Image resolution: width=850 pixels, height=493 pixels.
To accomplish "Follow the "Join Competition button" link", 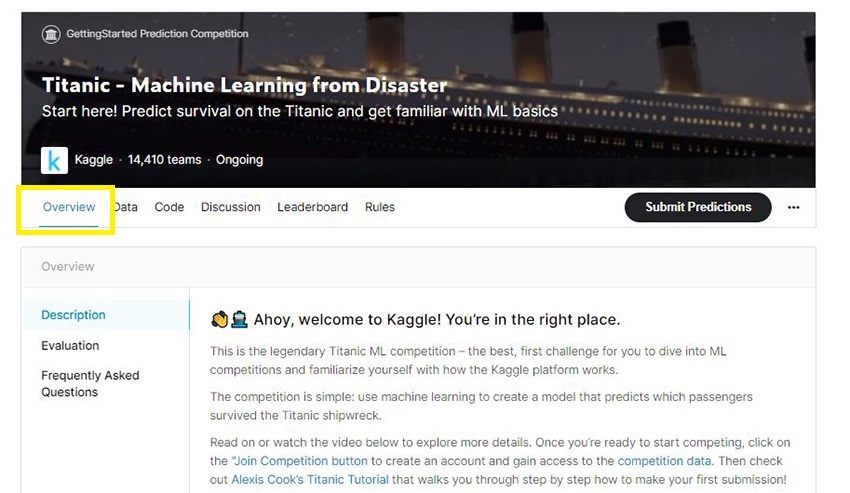I will pos(299,461).
